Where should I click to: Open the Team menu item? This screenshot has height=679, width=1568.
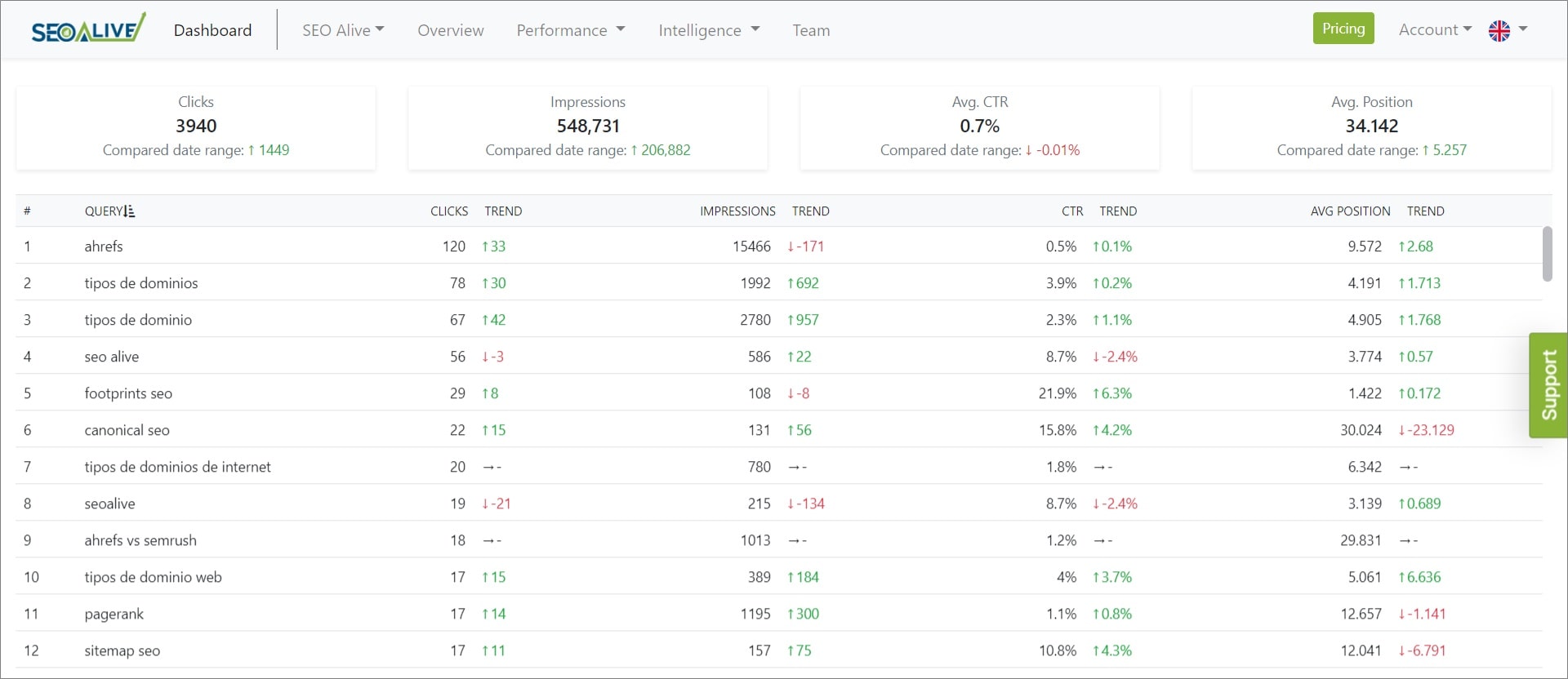tap(811, 30)
